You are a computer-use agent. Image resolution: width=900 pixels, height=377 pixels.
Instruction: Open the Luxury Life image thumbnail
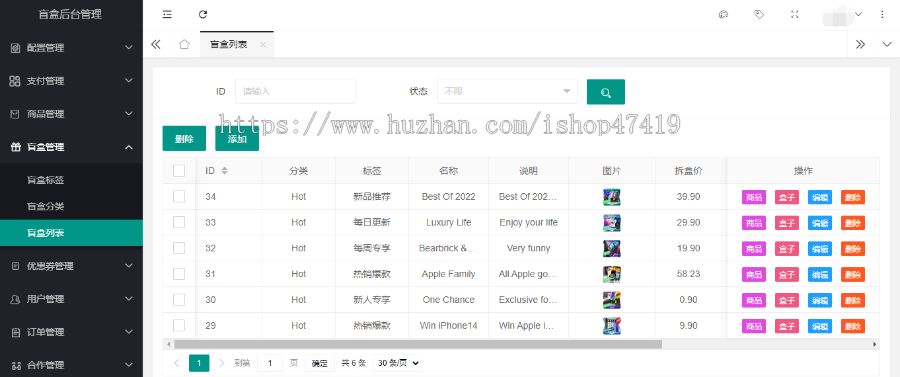pyautogui.click(x=612, y=223)
